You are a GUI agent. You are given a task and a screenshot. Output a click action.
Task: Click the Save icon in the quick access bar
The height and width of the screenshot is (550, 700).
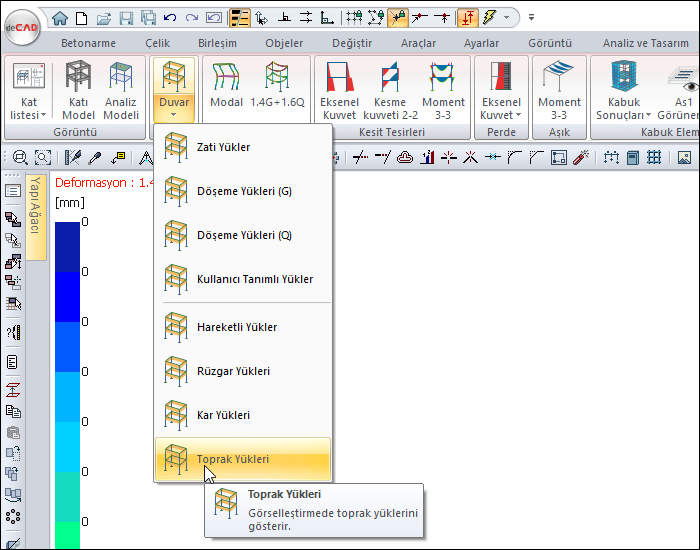(x=125, y=17)
